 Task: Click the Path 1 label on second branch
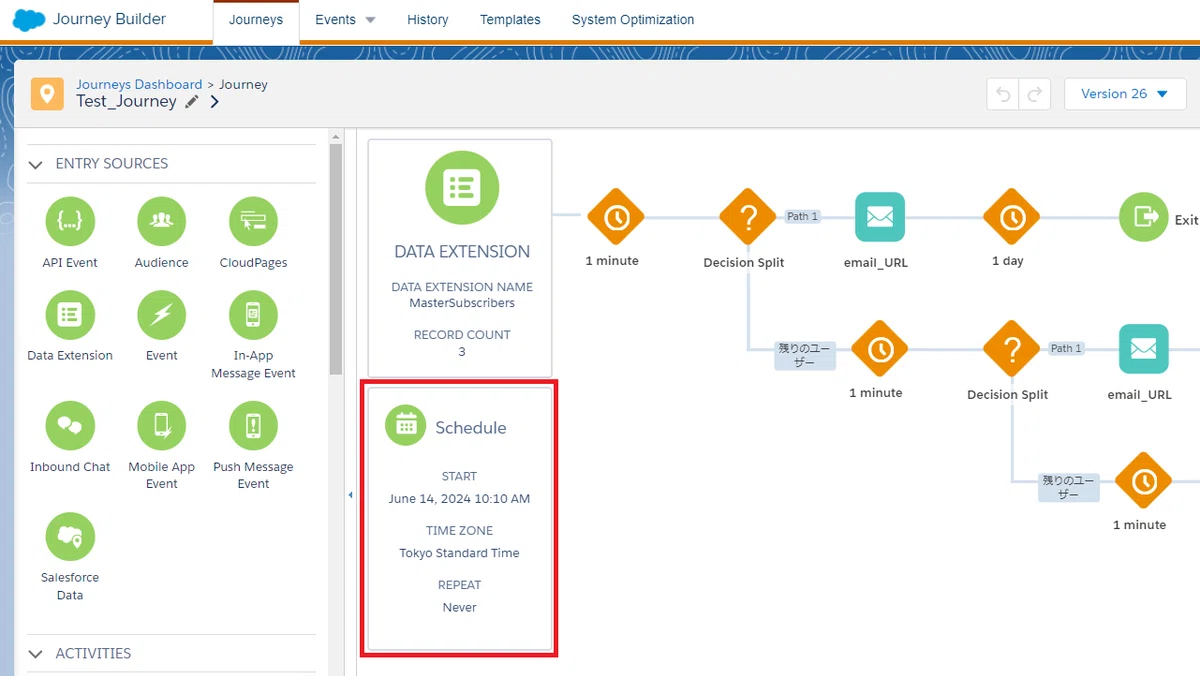point(1066,348)
